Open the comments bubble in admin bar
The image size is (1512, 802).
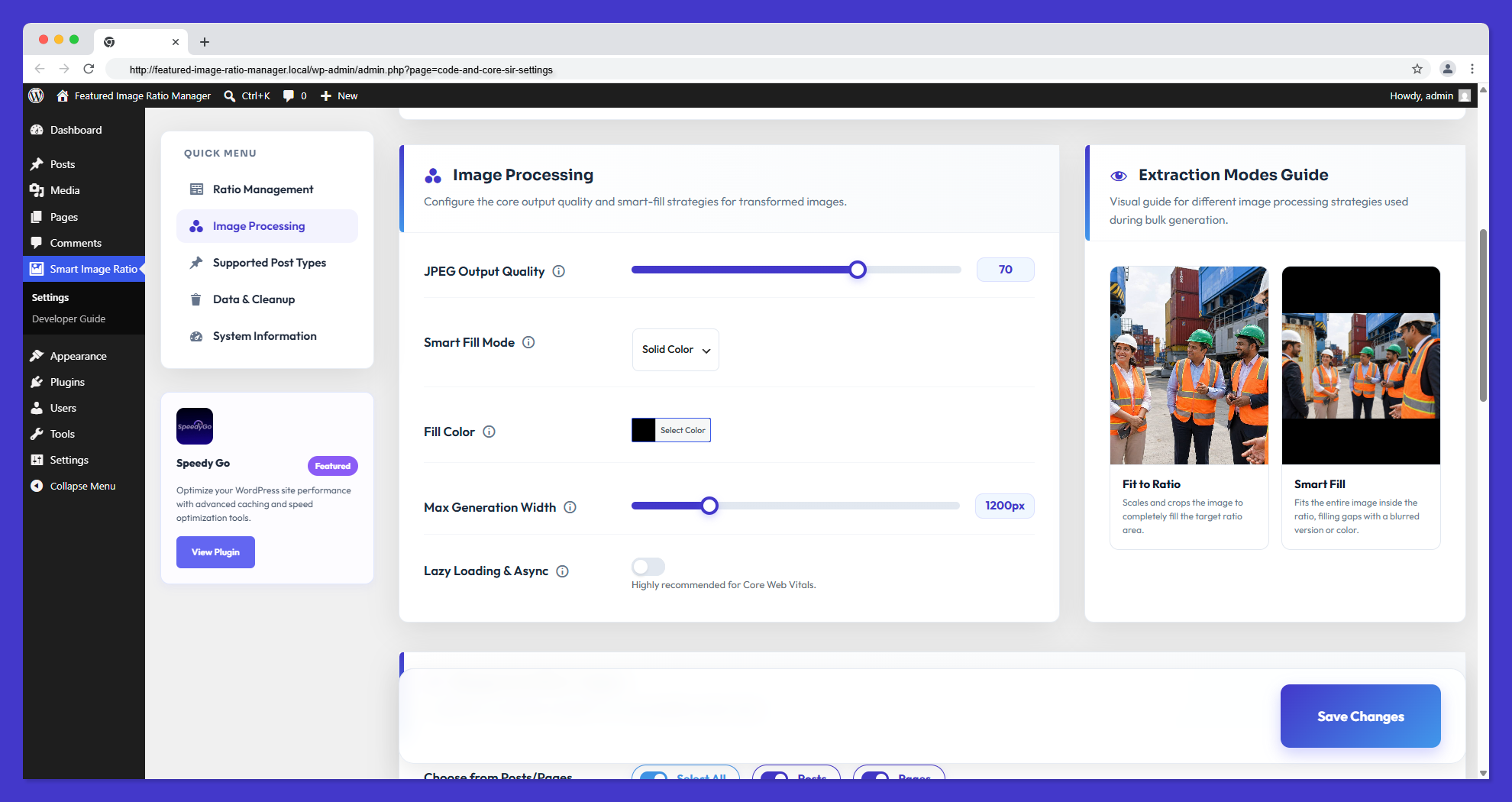(289, 95)
